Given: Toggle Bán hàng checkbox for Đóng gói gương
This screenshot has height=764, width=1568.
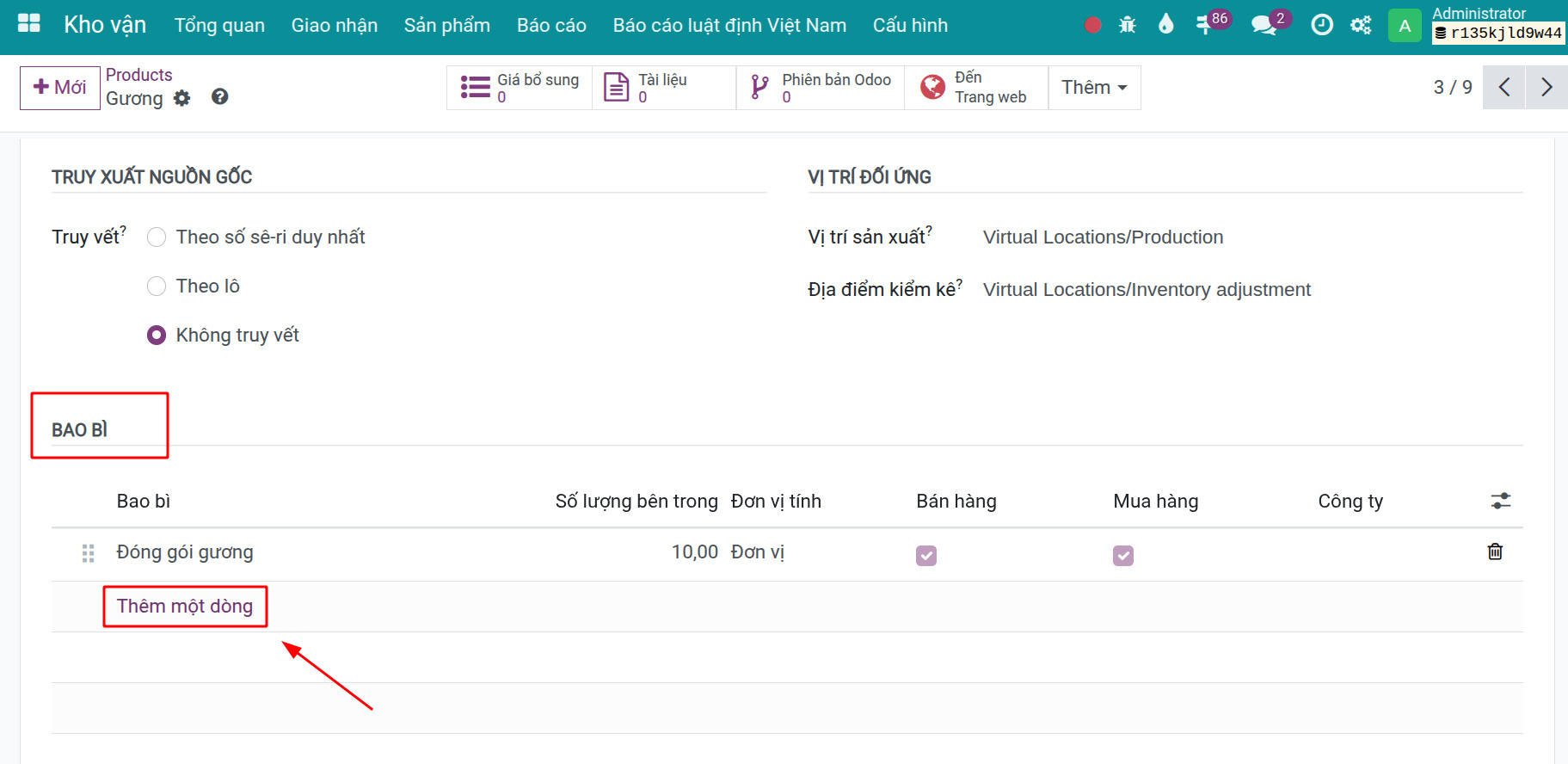Looking at the screenshot, I should [926, 556].
